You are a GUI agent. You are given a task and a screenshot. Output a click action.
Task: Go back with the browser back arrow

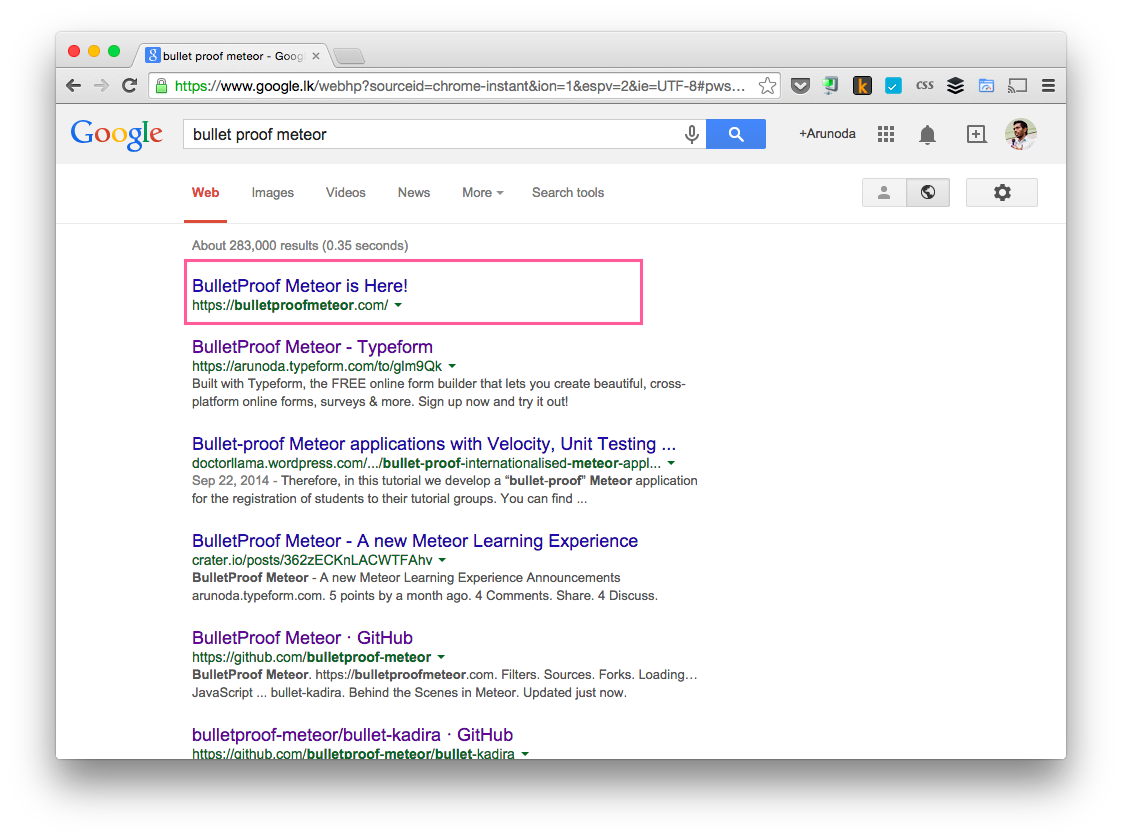(x=73, y=86)
